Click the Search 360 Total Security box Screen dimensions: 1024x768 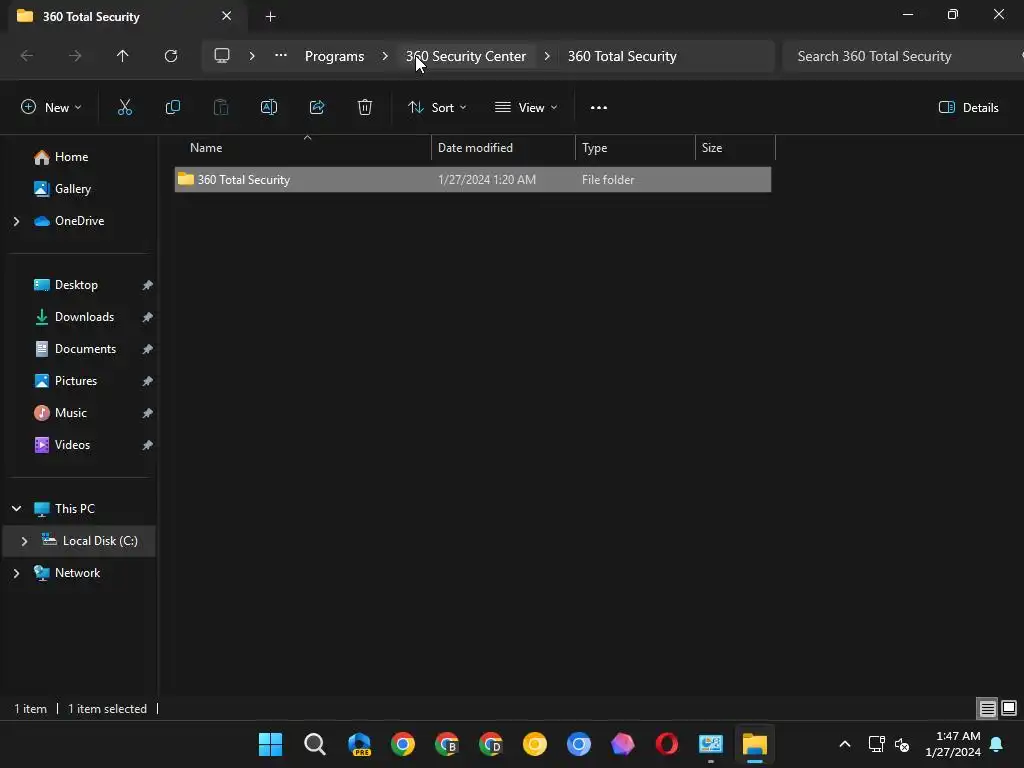pos(903,56)
